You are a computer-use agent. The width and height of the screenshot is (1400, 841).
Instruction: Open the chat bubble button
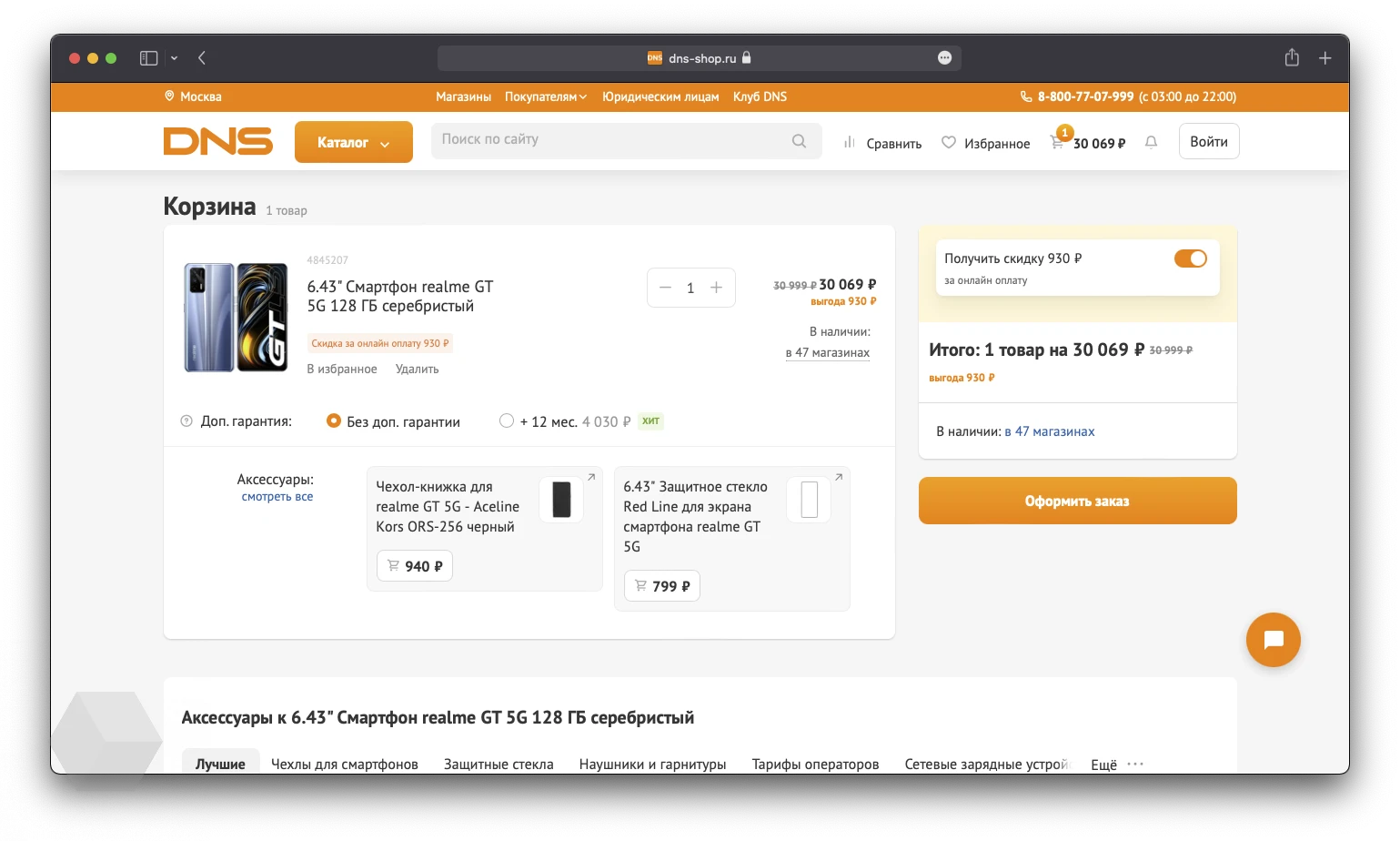[x=1273, y=640]
